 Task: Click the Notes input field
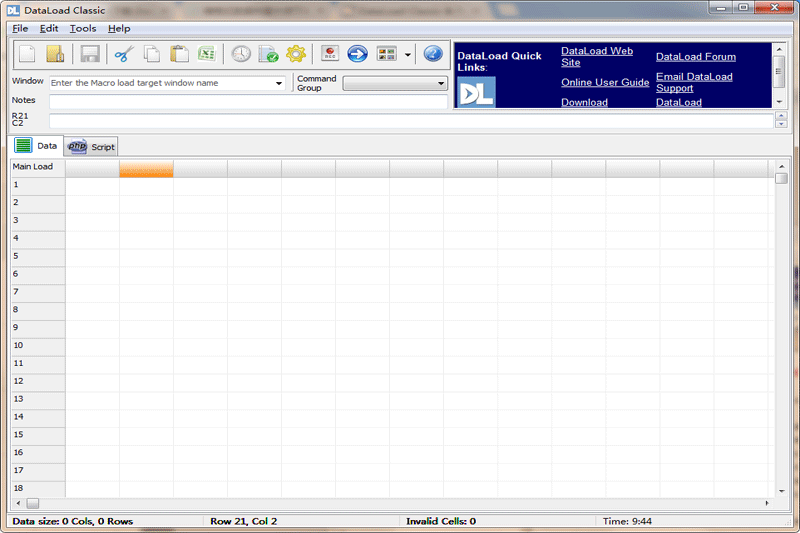pyautogui.click(x=248, y=101)
